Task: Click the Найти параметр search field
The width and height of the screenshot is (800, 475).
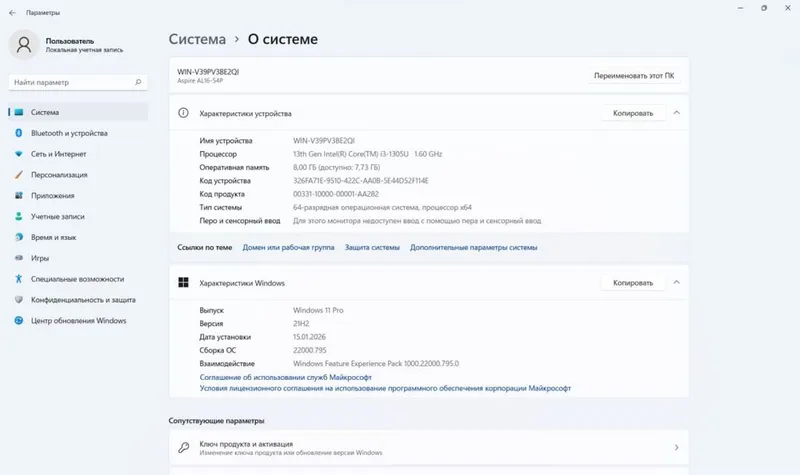Action: (78, 82)
